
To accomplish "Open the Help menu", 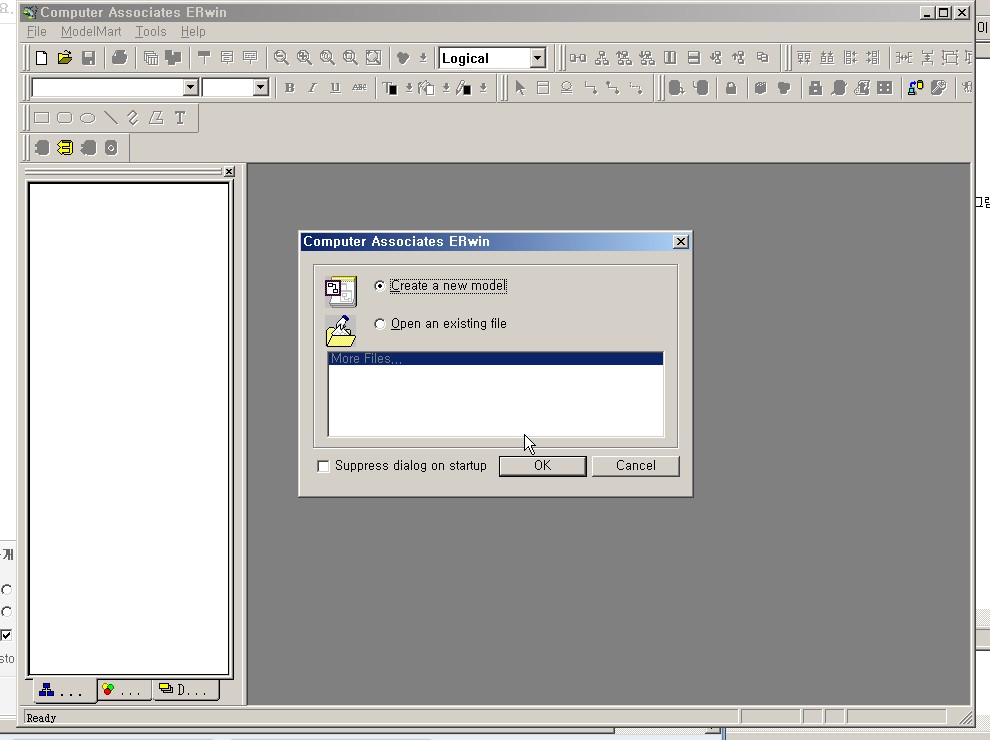I will click(193, 32).
